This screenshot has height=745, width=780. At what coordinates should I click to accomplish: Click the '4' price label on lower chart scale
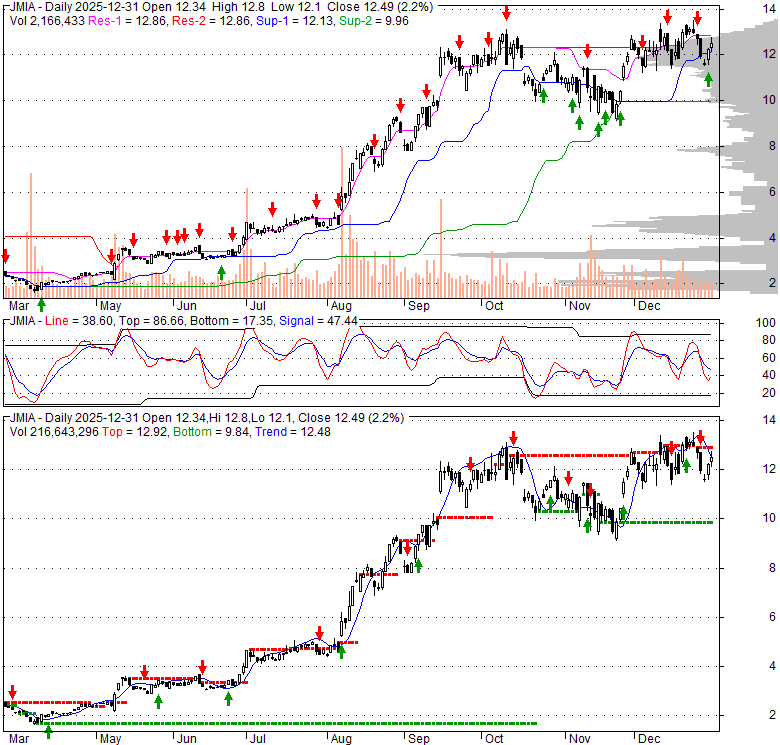click(772, 665)
